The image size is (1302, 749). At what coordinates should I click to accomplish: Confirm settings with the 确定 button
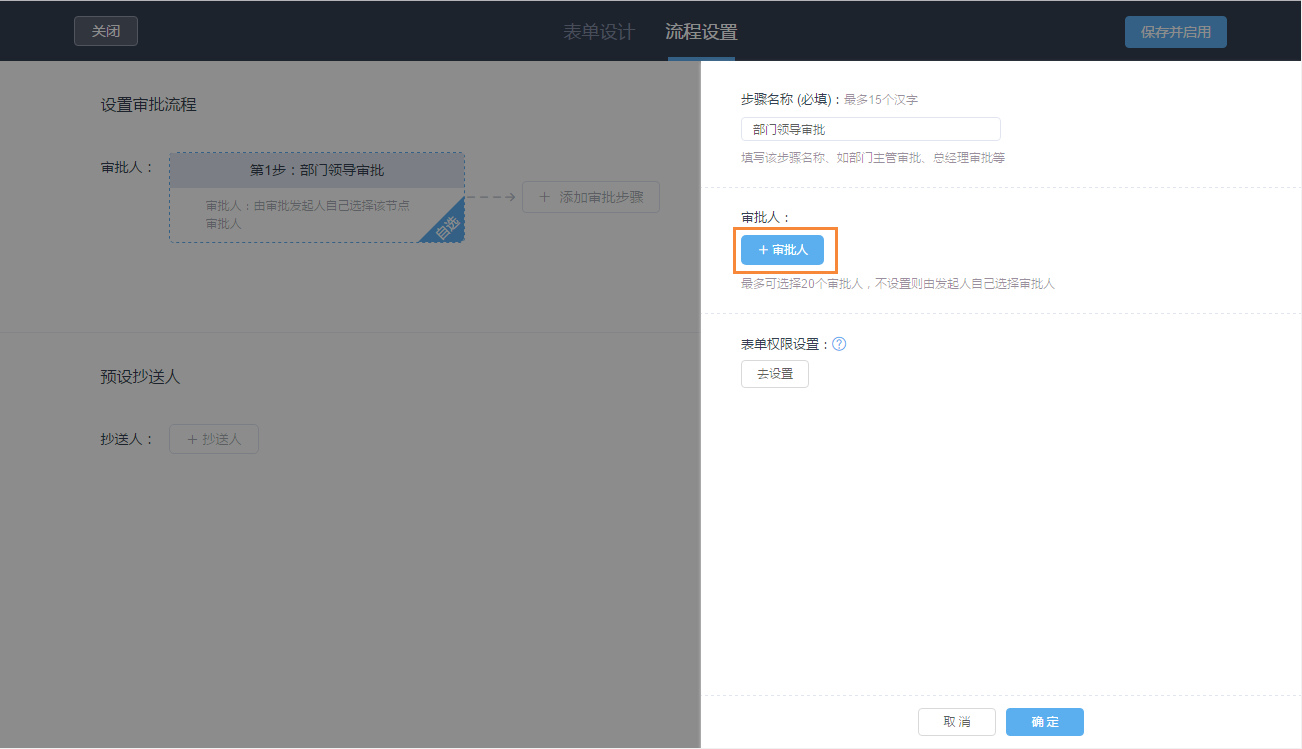click(1044, 721)
